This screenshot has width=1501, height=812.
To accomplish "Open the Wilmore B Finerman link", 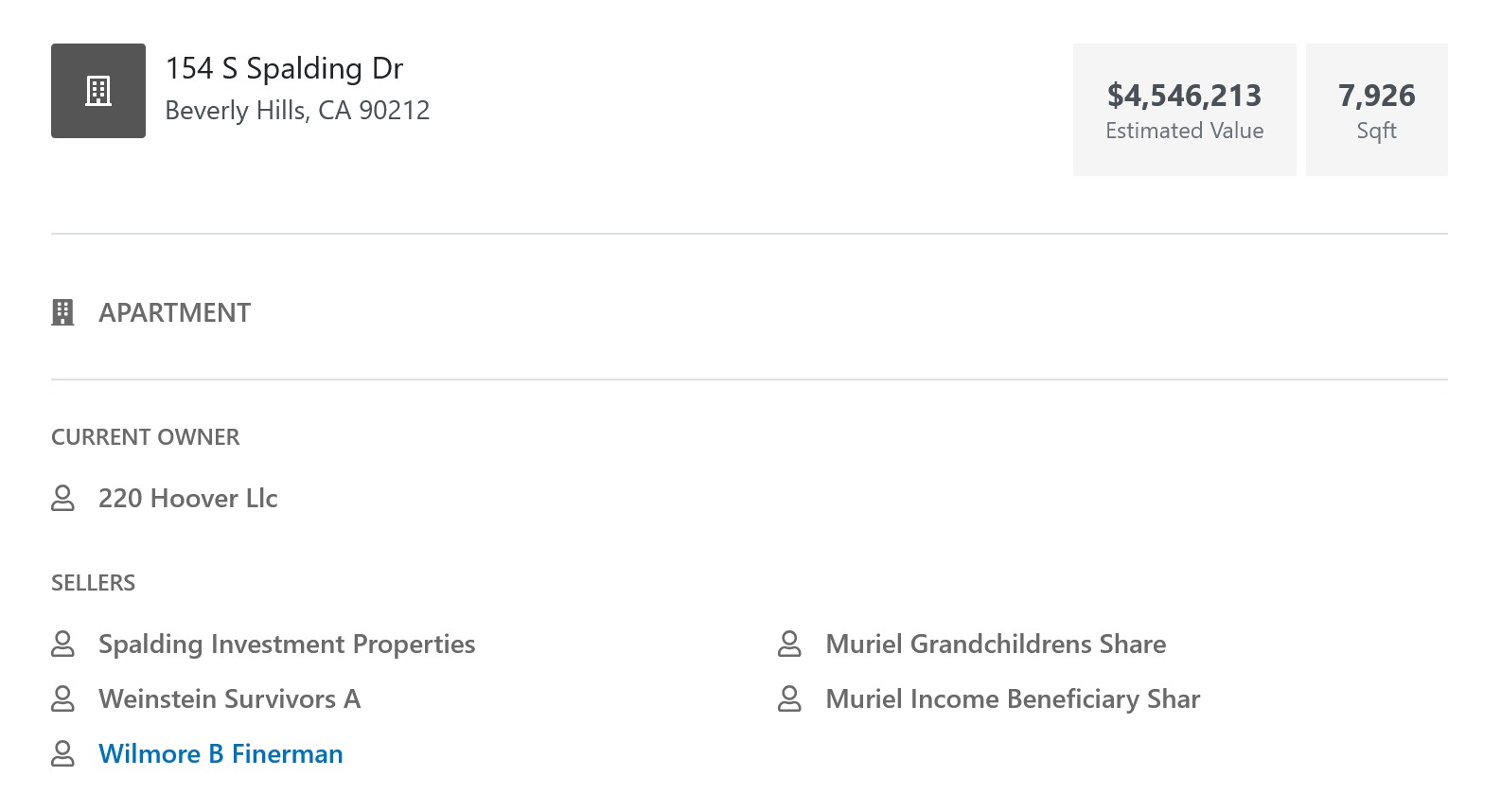I will tap(221, 753).
